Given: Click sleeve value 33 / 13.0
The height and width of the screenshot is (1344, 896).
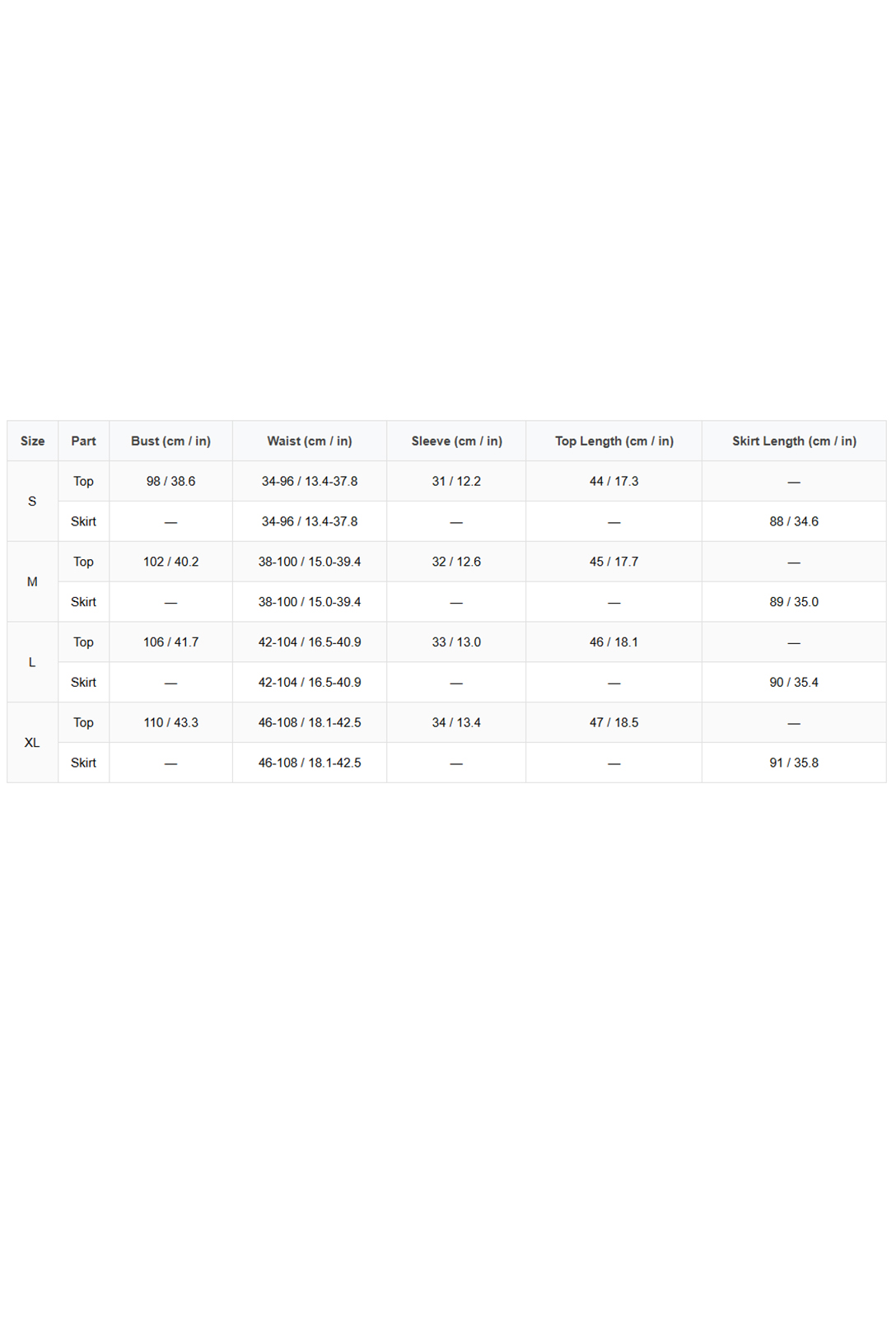Looking at the screenshot, I should click(x=456, y=642).
